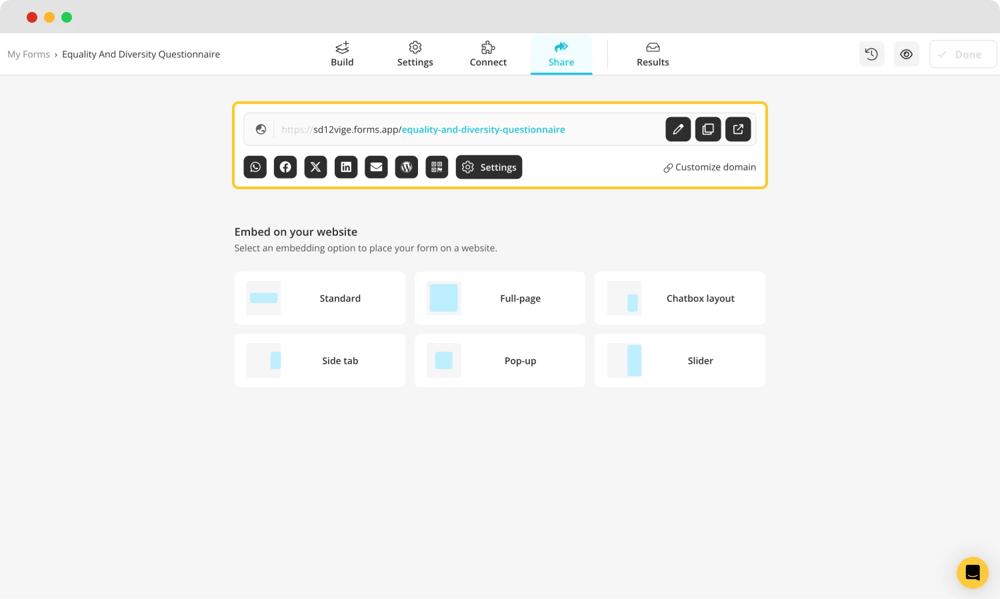Open the Results tab
The image size is (1000, 599).
pyautogui.click(x=653, y=54)
